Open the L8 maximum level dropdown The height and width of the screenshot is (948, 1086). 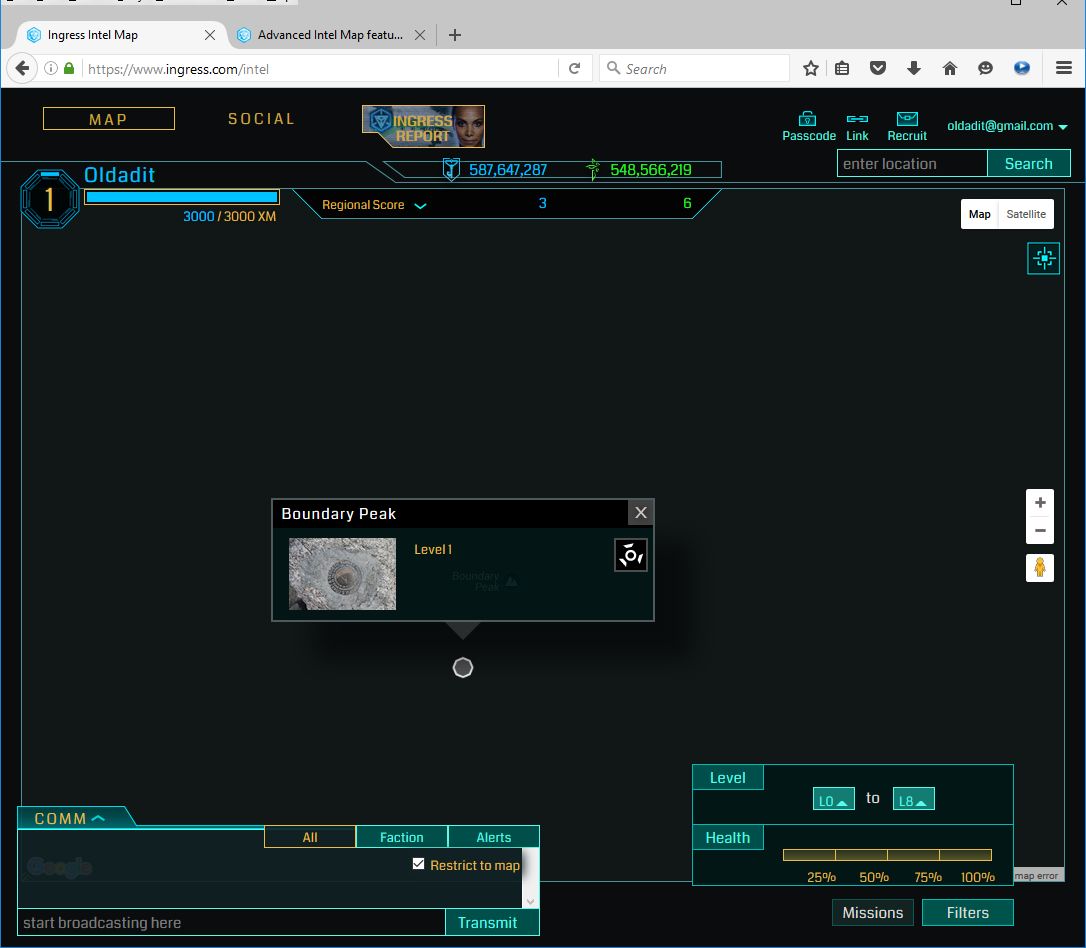[913, 800]
